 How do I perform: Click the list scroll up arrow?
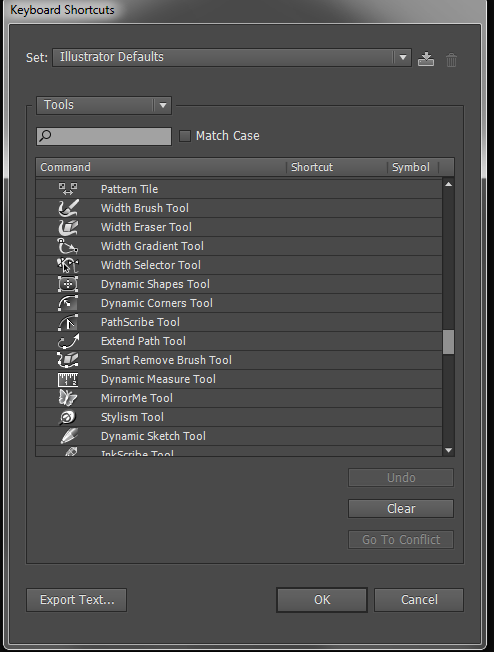448,184
